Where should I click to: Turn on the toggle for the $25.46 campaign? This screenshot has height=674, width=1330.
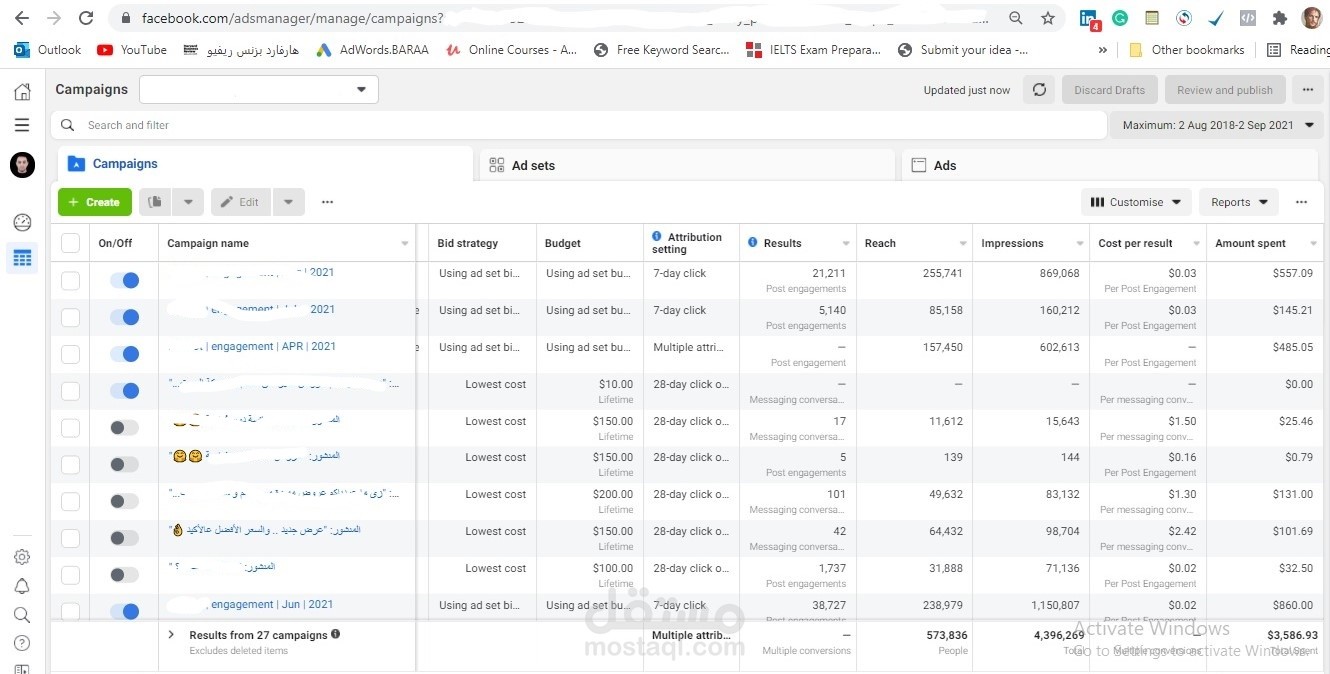point(124,428)
